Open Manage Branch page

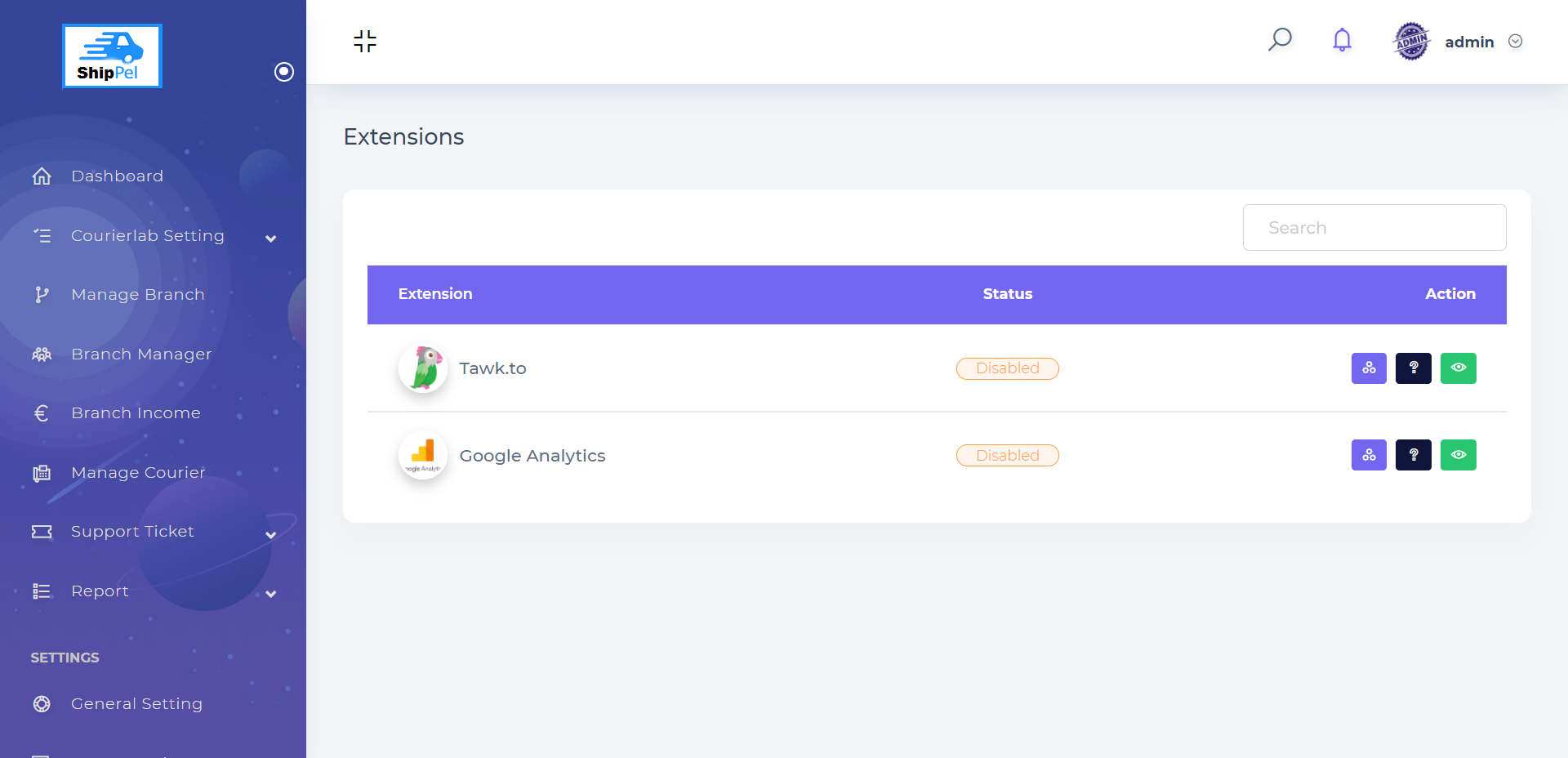[x=137, y=295]
